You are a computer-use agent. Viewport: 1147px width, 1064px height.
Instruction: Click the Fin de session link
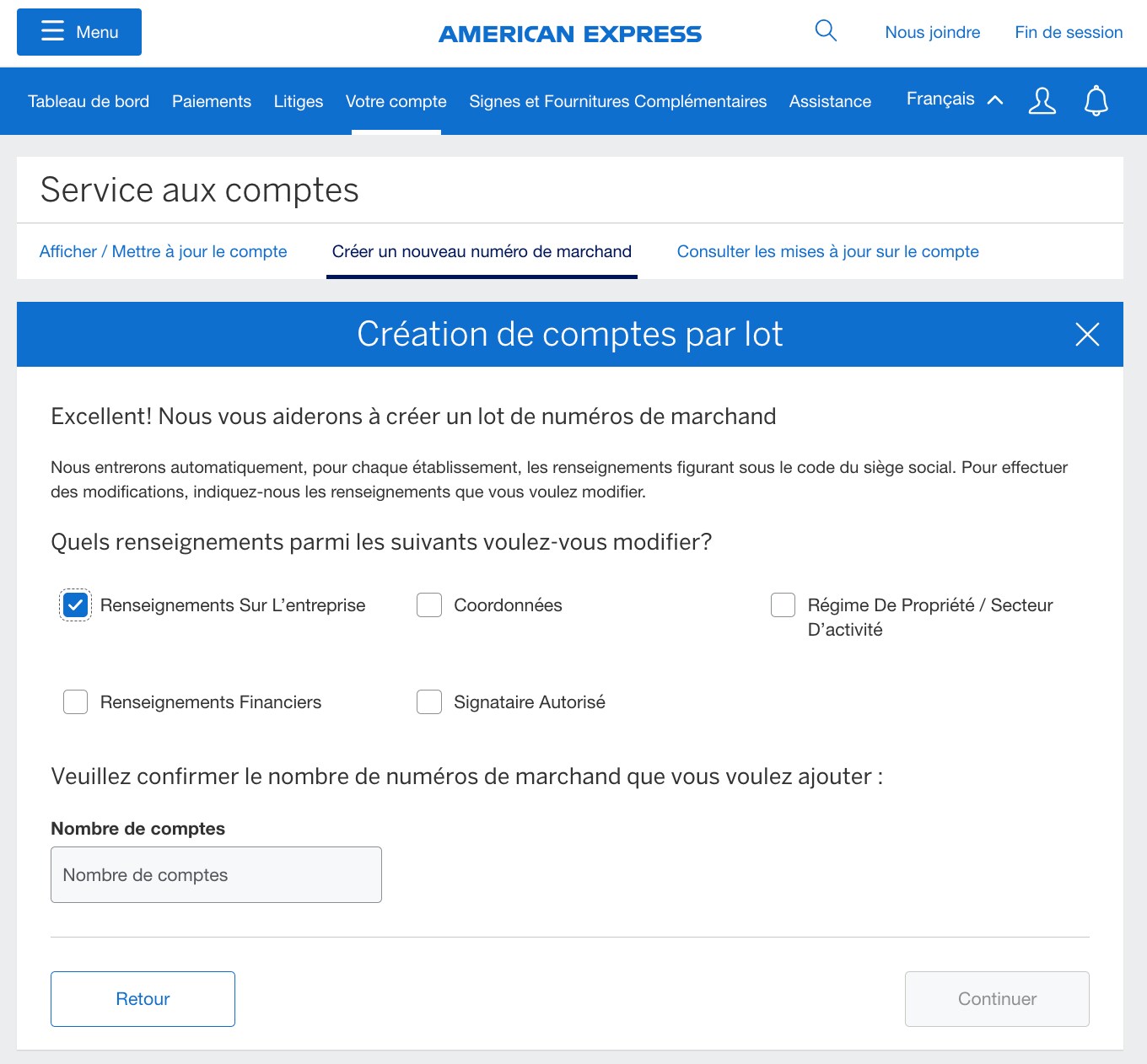[x=1069, y=32]
